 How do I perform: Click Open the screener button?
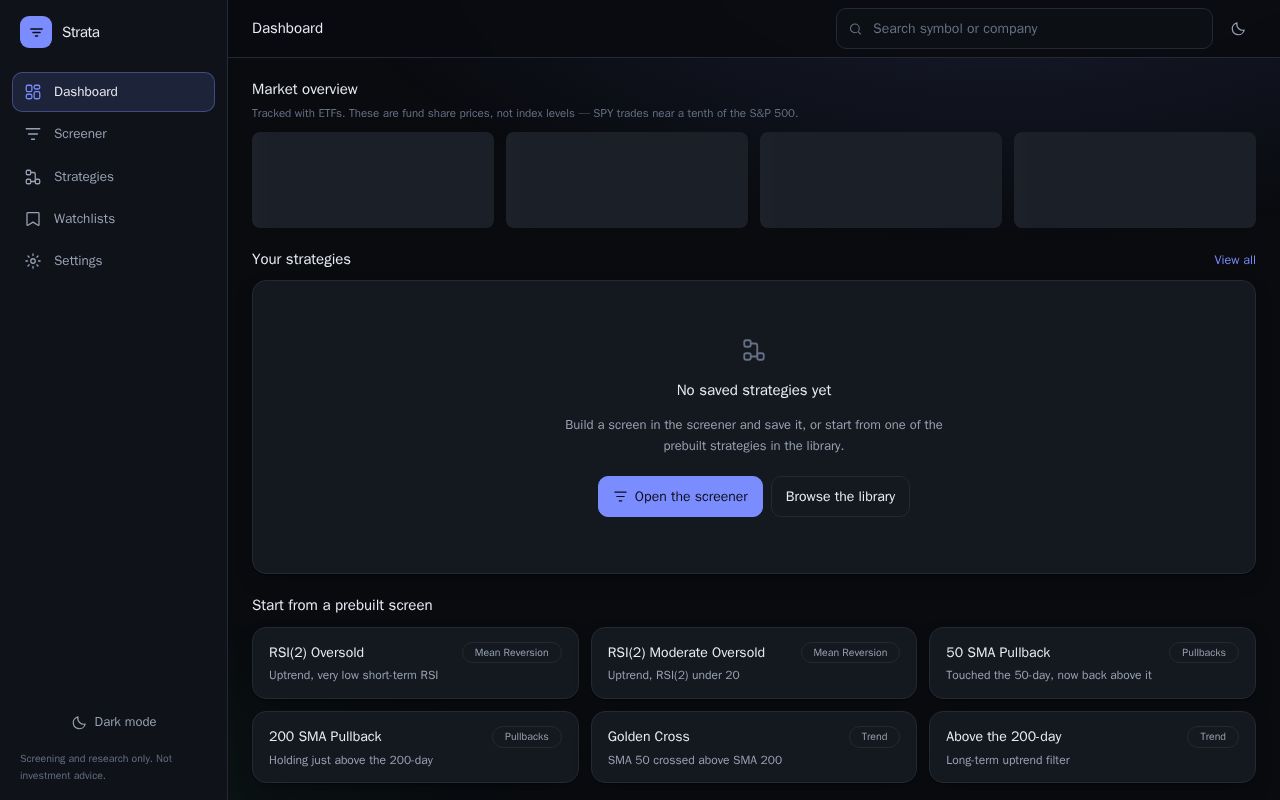(680, 497)
